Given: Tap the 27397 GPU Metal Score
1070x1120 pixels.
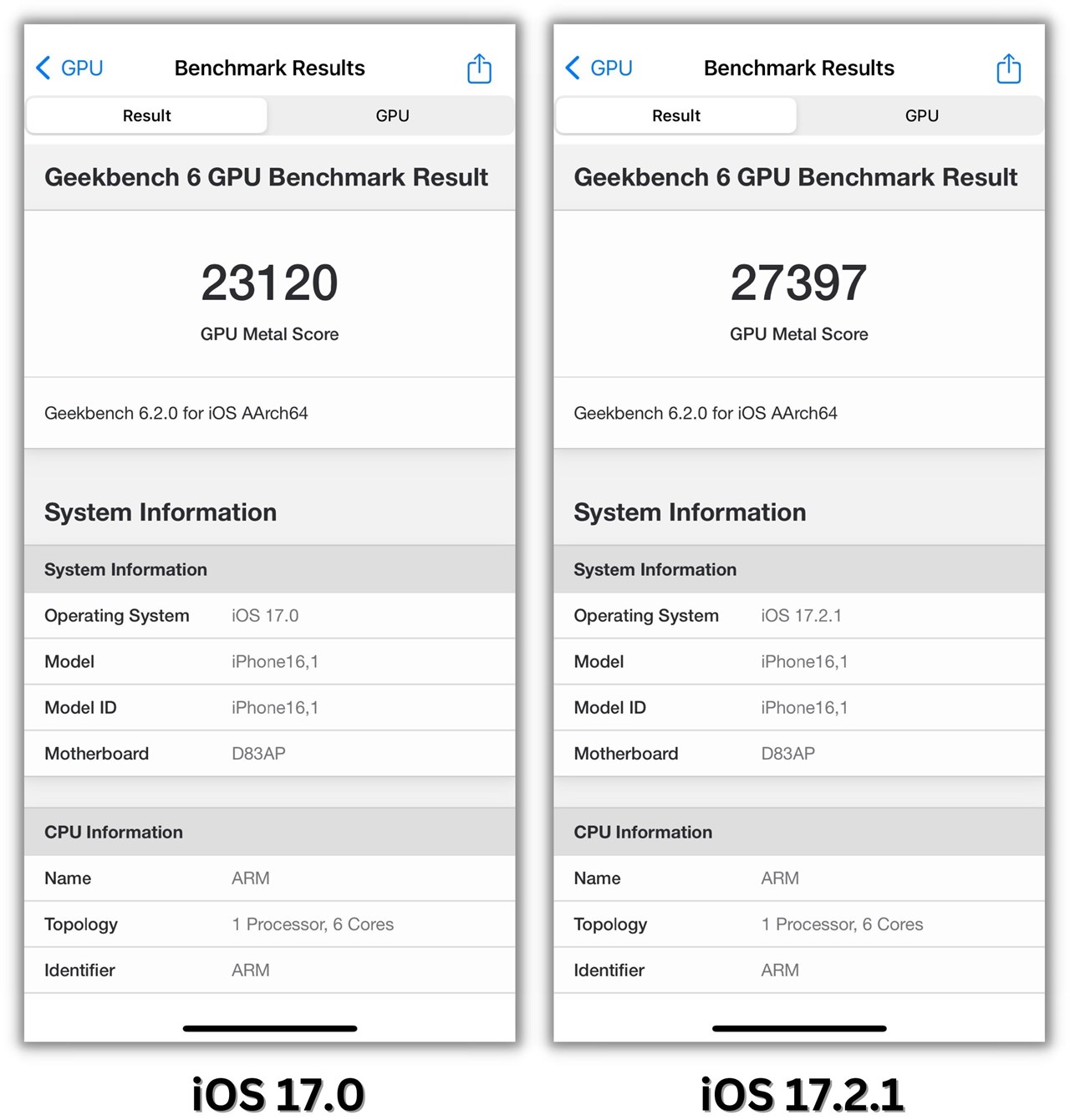Looking at the screenshot, I should 798,283.
